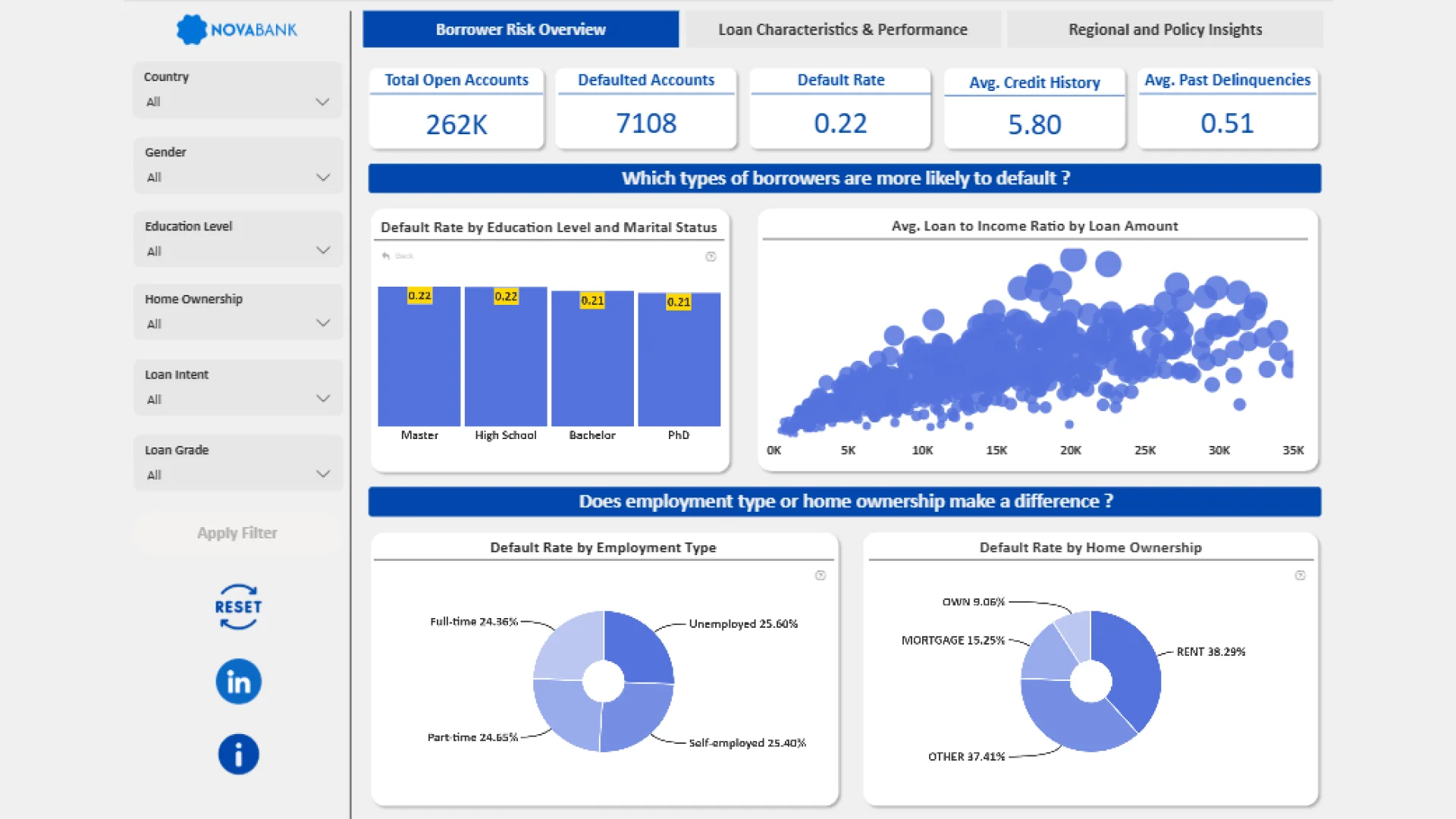Expand the Country filter dropdown
Image resolution: width=1456 pixels, height=819 pixels.
(x=322, y=102)
